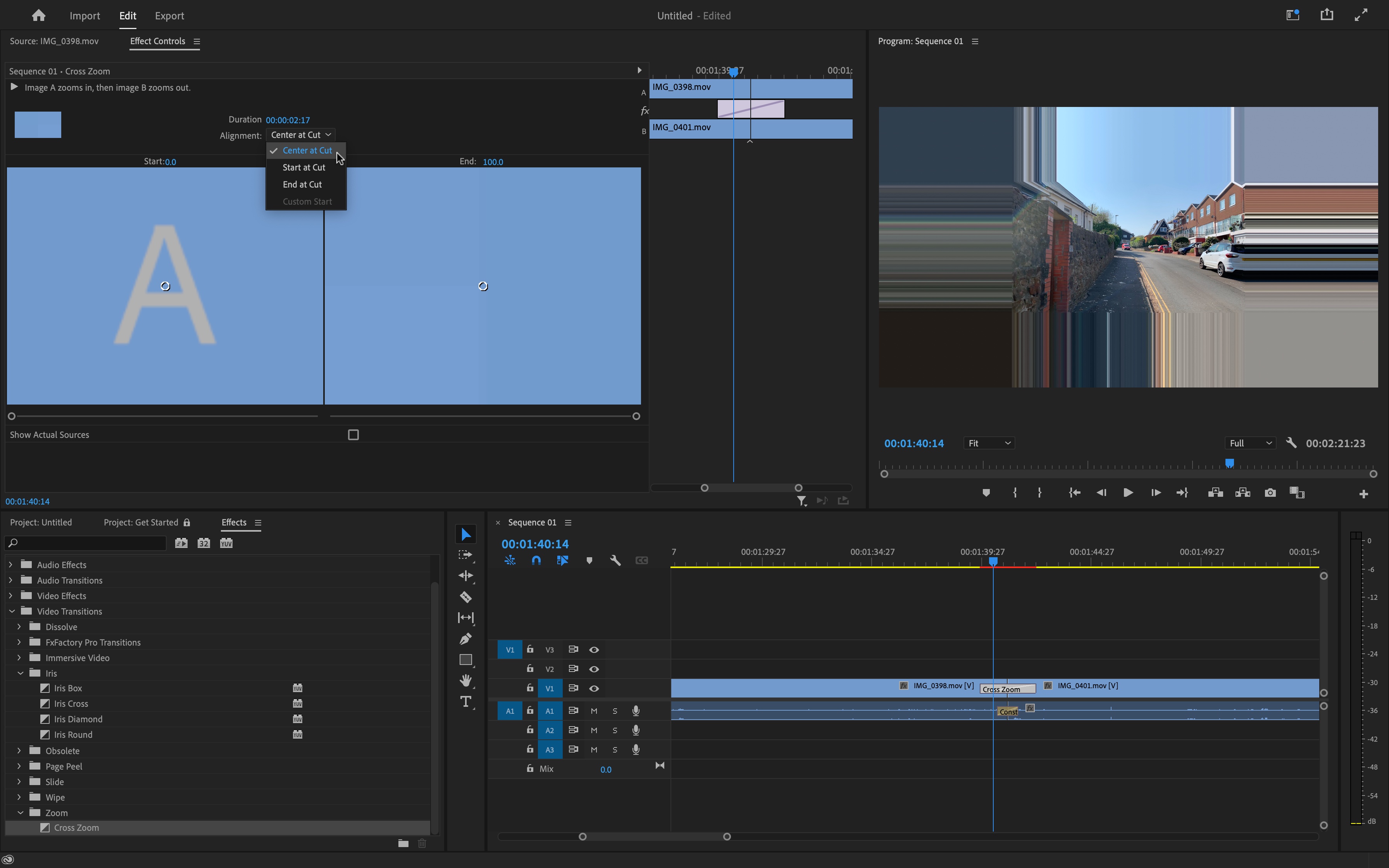Enable Iris Round effect checkbox
Image resolution: width=1389 pixels, height=868 pixels.
click(x=45, y=735)
